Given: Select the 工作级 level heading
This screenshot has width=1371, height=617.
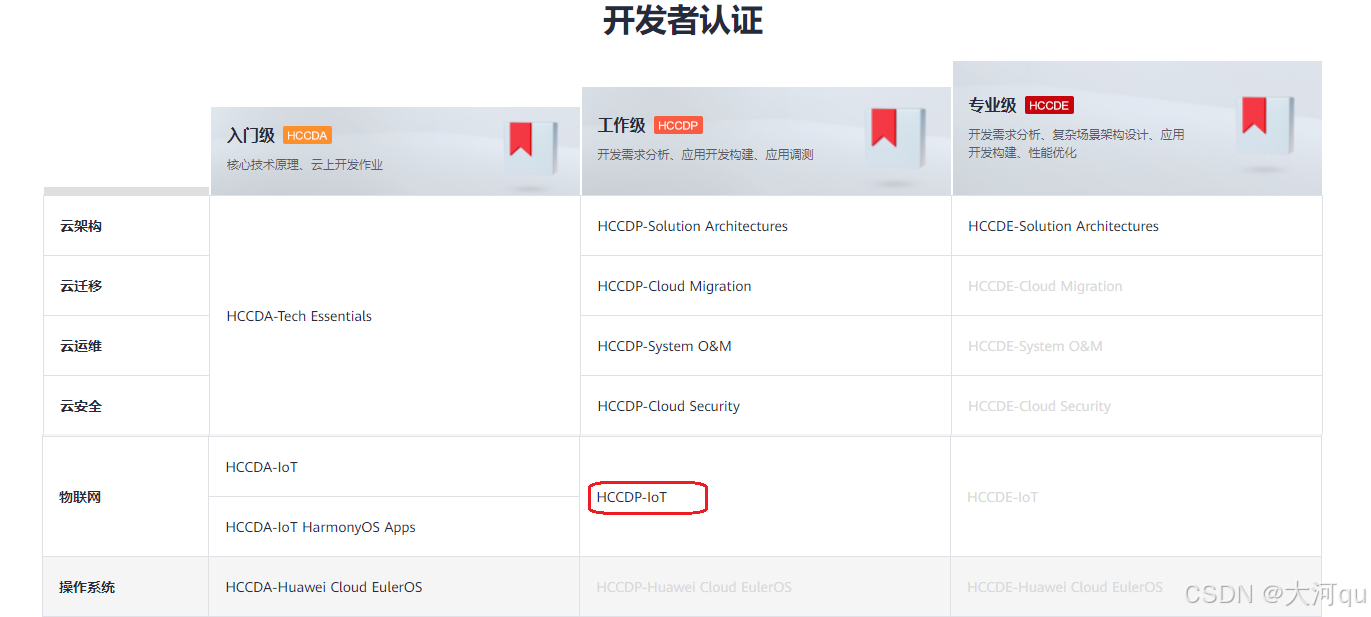Looking at the screenshot, I should pos(622,125).
